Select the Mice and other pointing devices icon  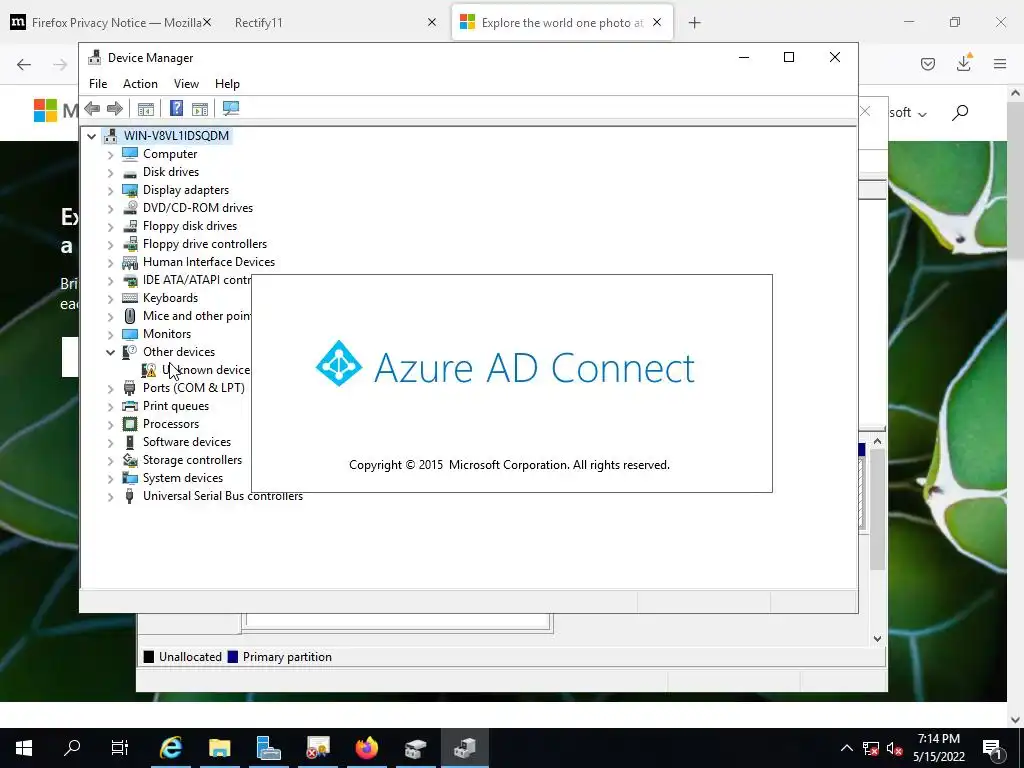(130, 316)
